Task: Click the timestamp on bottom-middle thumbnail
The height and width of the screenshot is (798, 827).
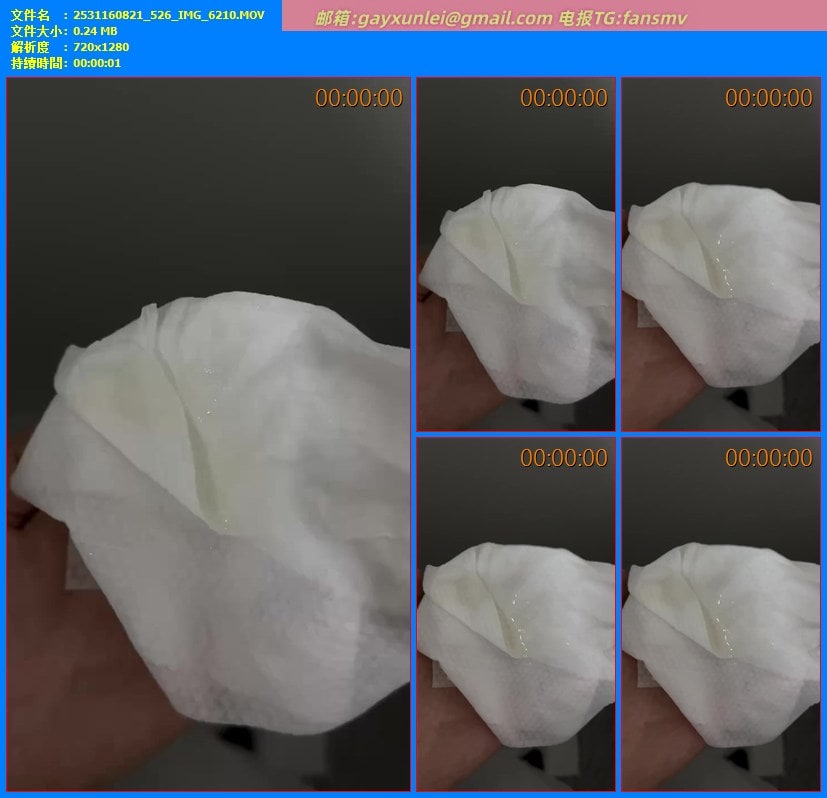Action: point(563,458)
